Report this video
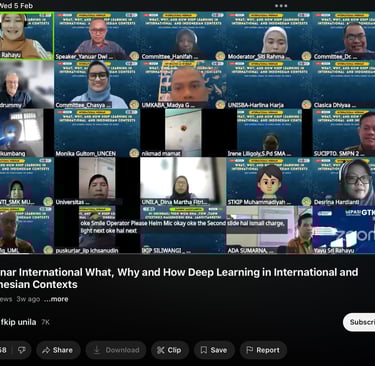Viewport: 375px width, 366px height. click(263, 350)
